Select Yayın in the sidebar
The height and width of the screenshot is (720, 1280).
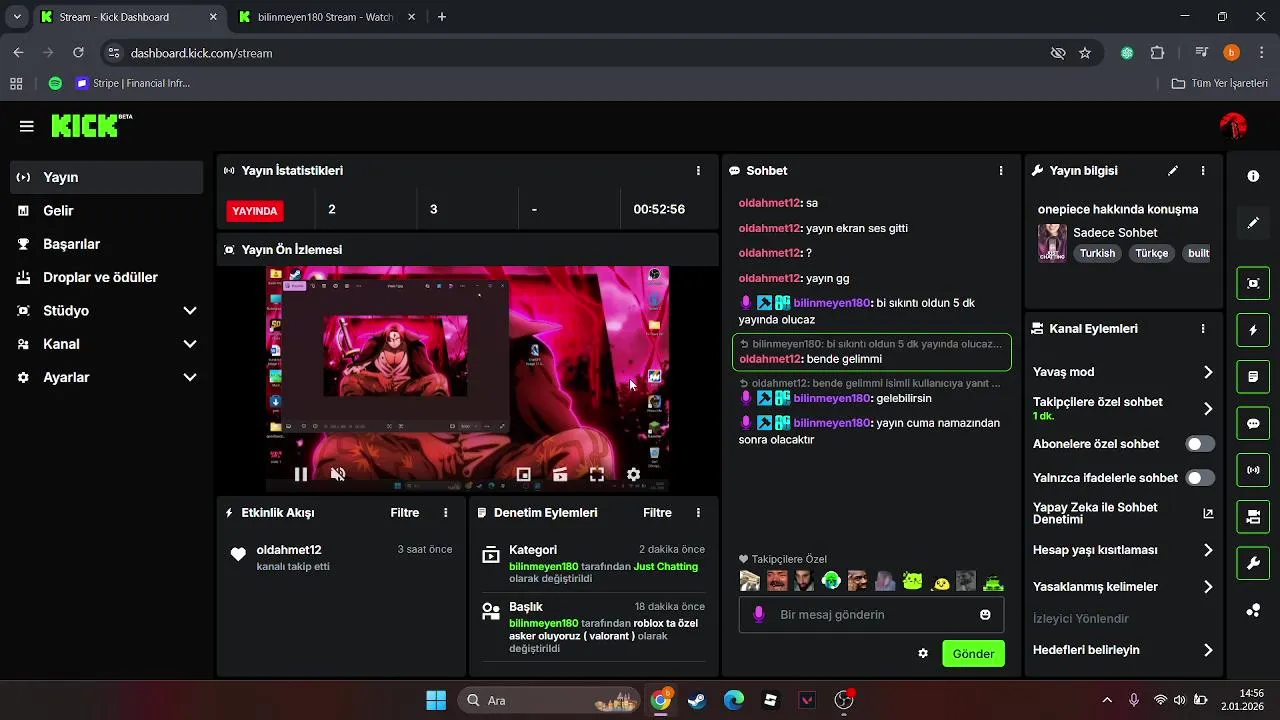pos(106,177)
